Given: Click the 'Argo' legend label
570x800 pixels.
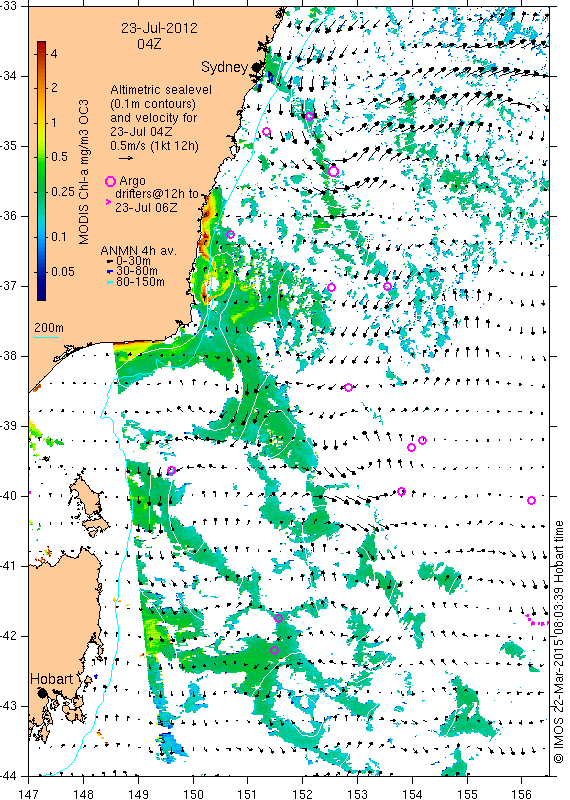Looking at the screenshot, I should [132, 181].
